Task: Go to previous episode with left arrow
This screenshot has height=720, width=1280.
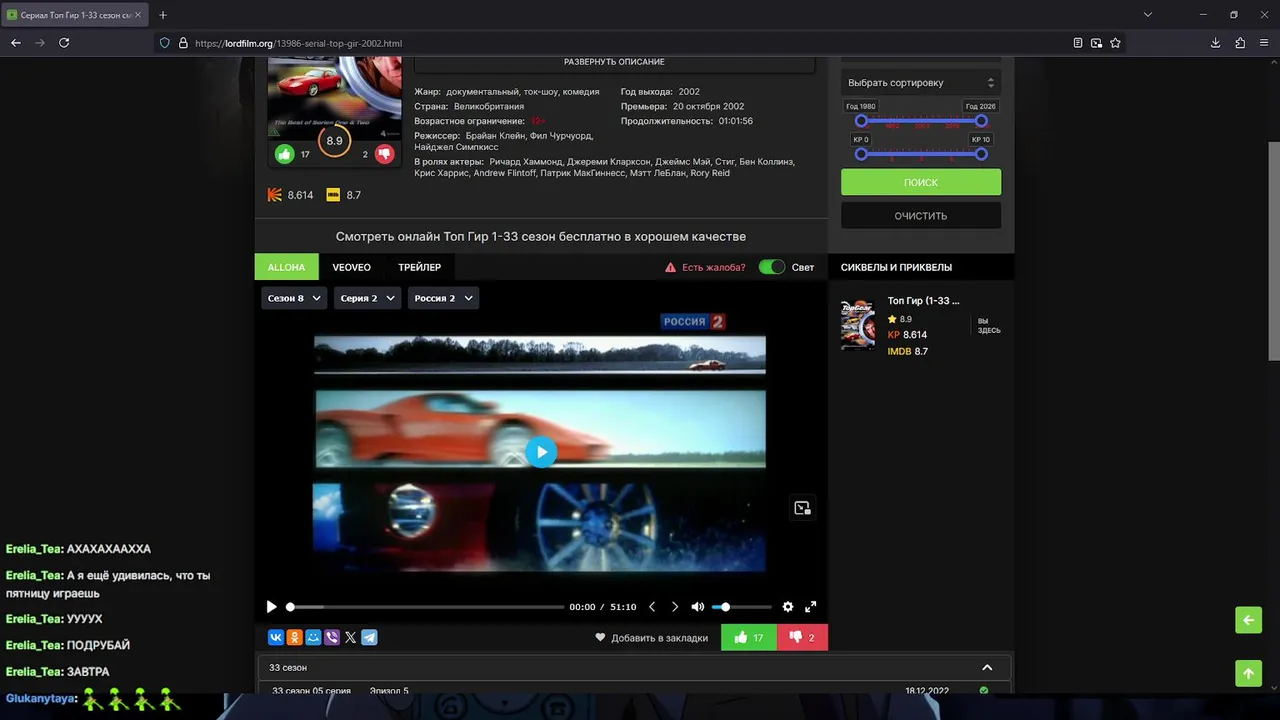Action: [x=652, y=607]
